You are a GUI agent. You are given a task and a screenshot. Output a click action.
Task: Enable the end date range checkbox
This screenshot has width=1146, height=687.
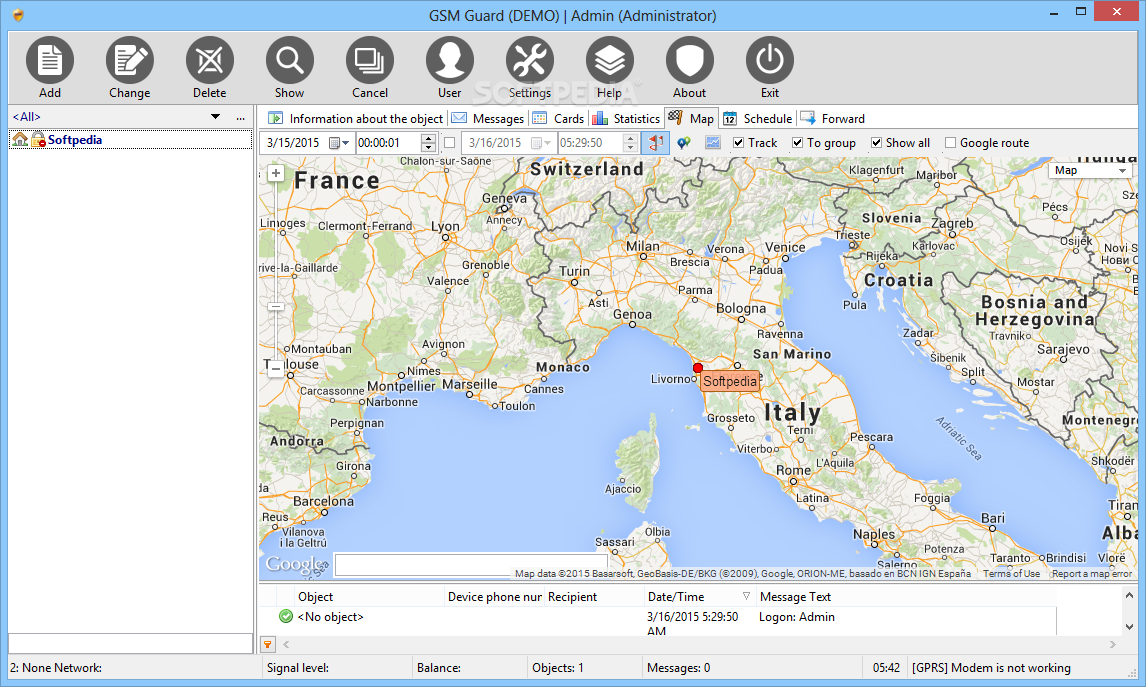(x=449, y=143)
